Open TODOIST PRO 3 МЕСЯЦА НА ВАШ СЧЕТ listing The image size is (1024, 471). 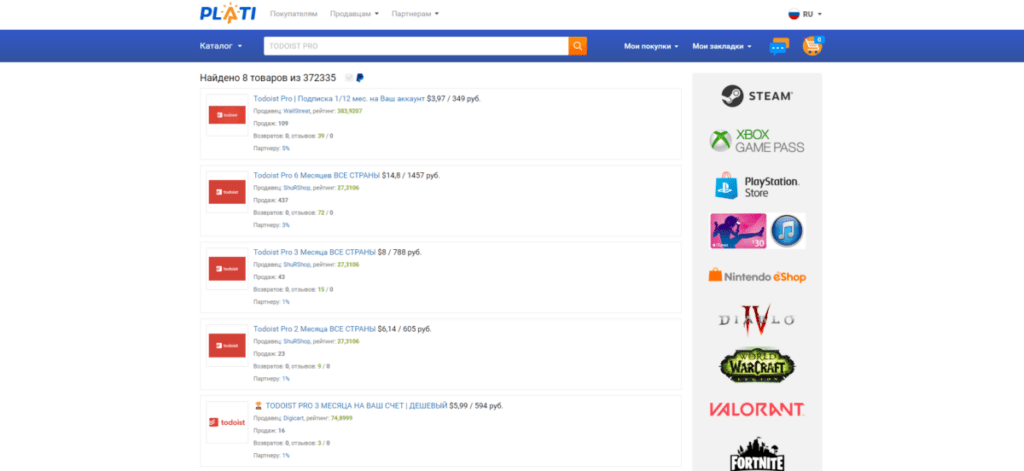pos(356,406)
